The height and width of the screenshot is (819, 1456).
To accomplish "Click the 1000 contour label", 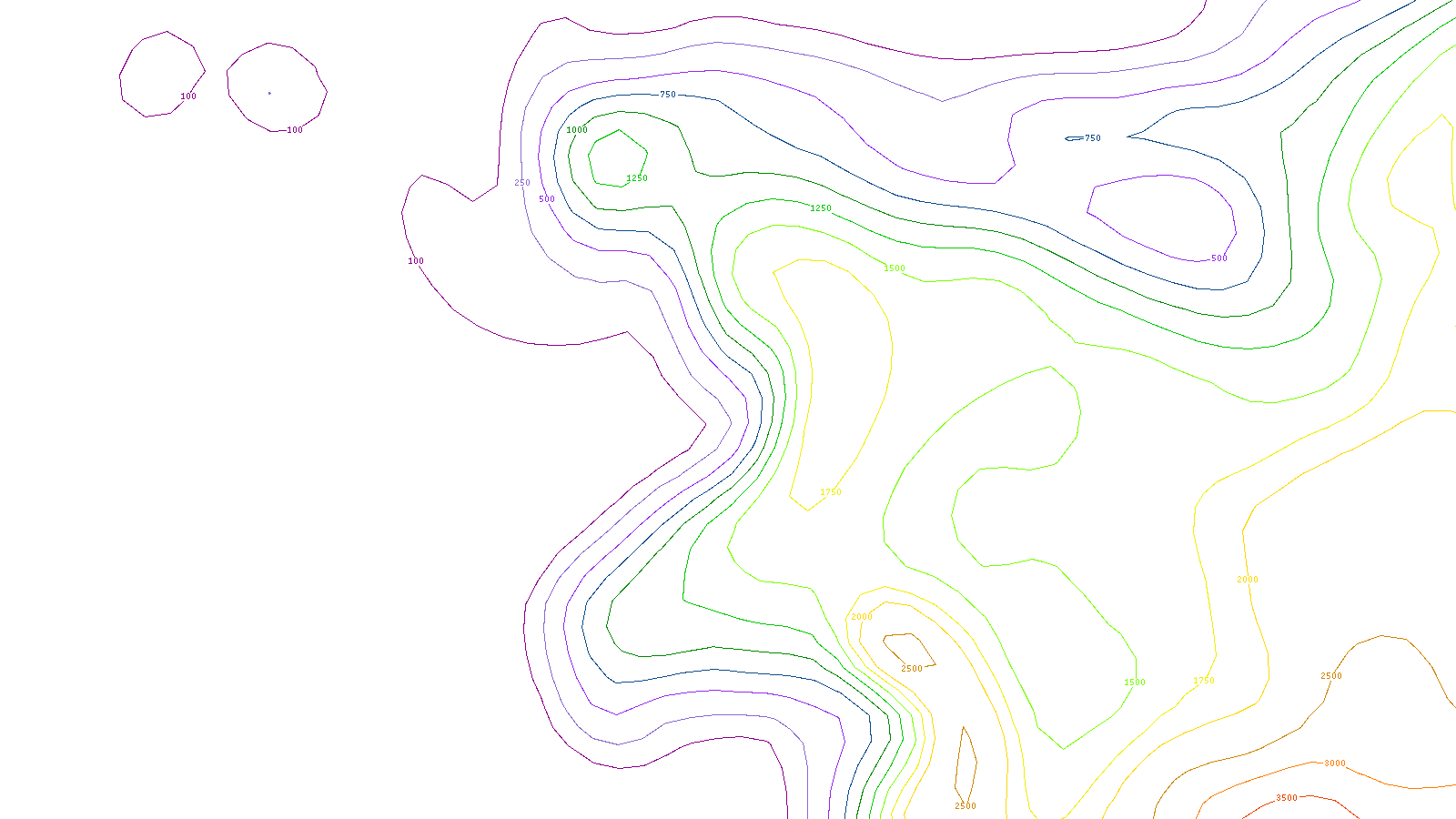I will click(577, 130).
